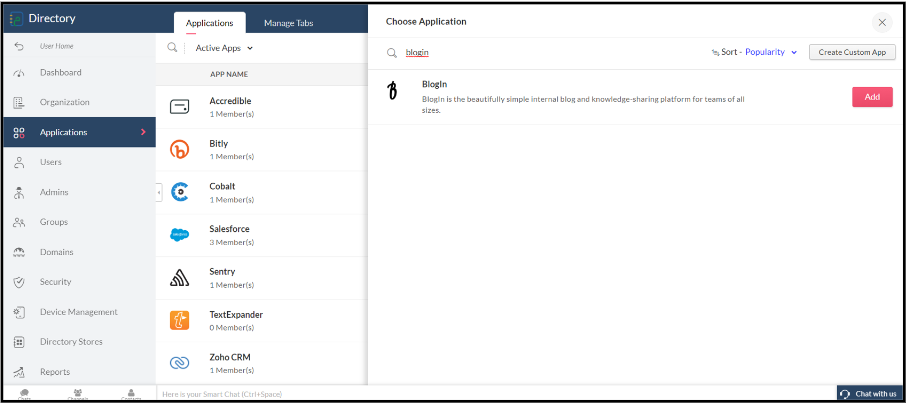Click the Cobalt app logo
This screenshot has width=907, height=403.
click(x=179, y=193)
